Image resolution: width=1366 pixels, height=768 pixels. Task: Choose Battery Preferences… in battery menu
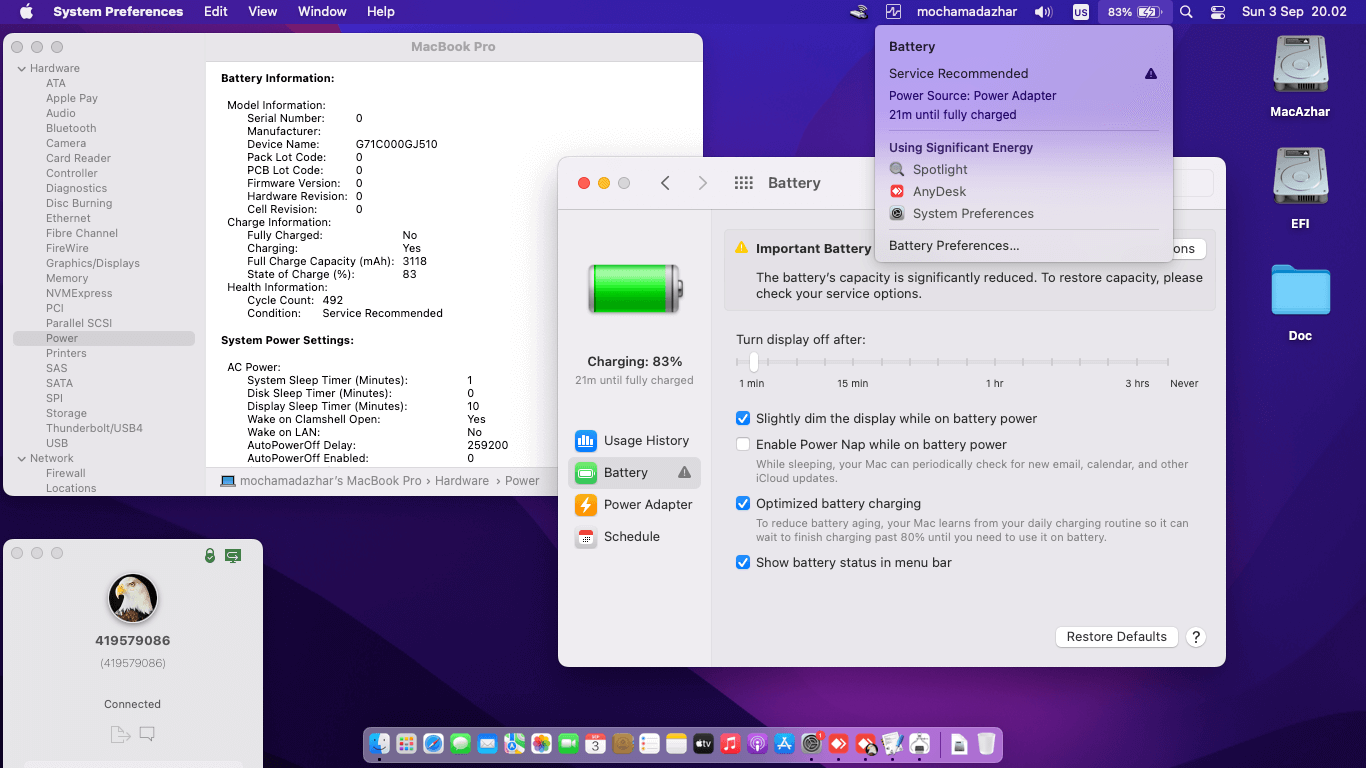[x=1023, y=246]
